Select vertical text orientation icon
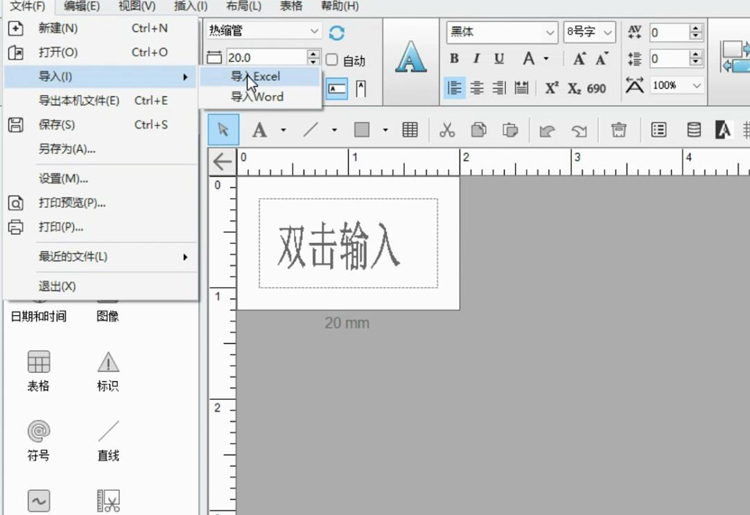Viewport: 750px width, 515px height. [361, 89]
